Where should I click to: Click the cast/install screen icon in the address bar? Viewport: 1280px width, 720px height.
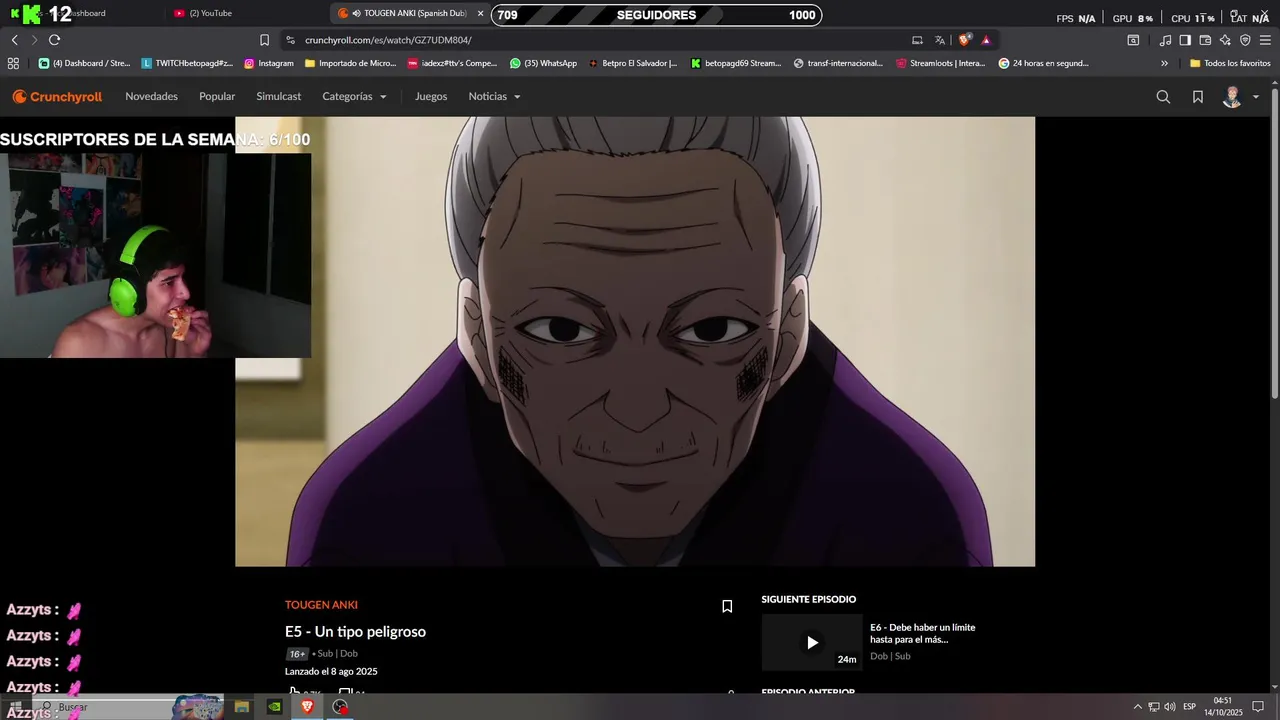917,40
